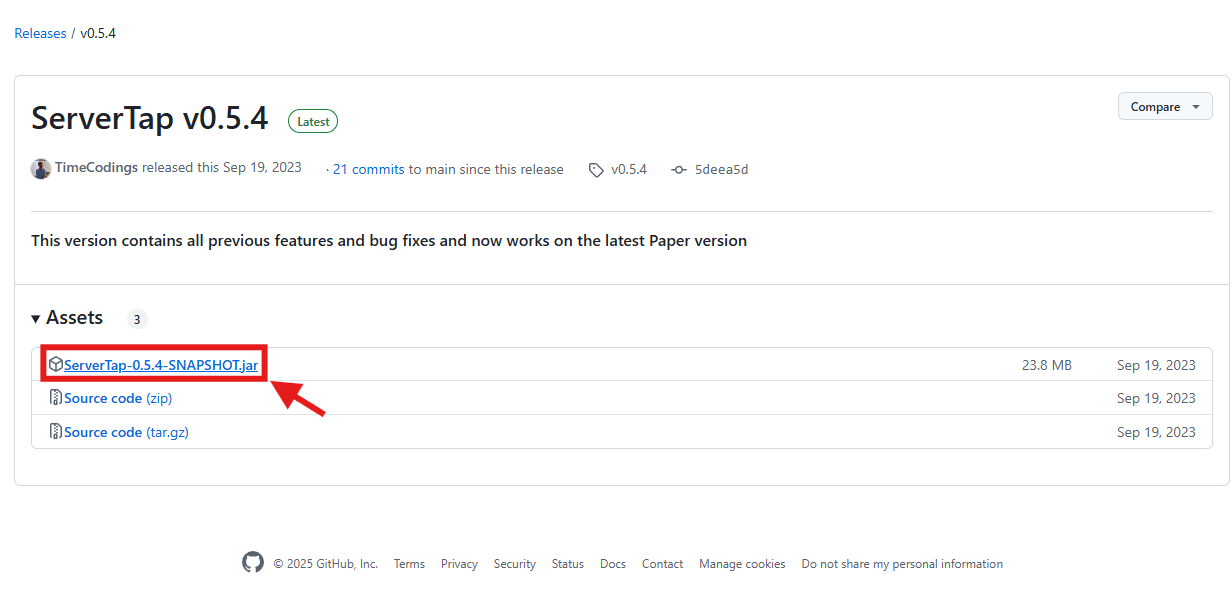The height and width of the screenshot is (610, 1232).
Task: Open the Docs footer link
Action: pyautogui.click(x=613, y=564)
